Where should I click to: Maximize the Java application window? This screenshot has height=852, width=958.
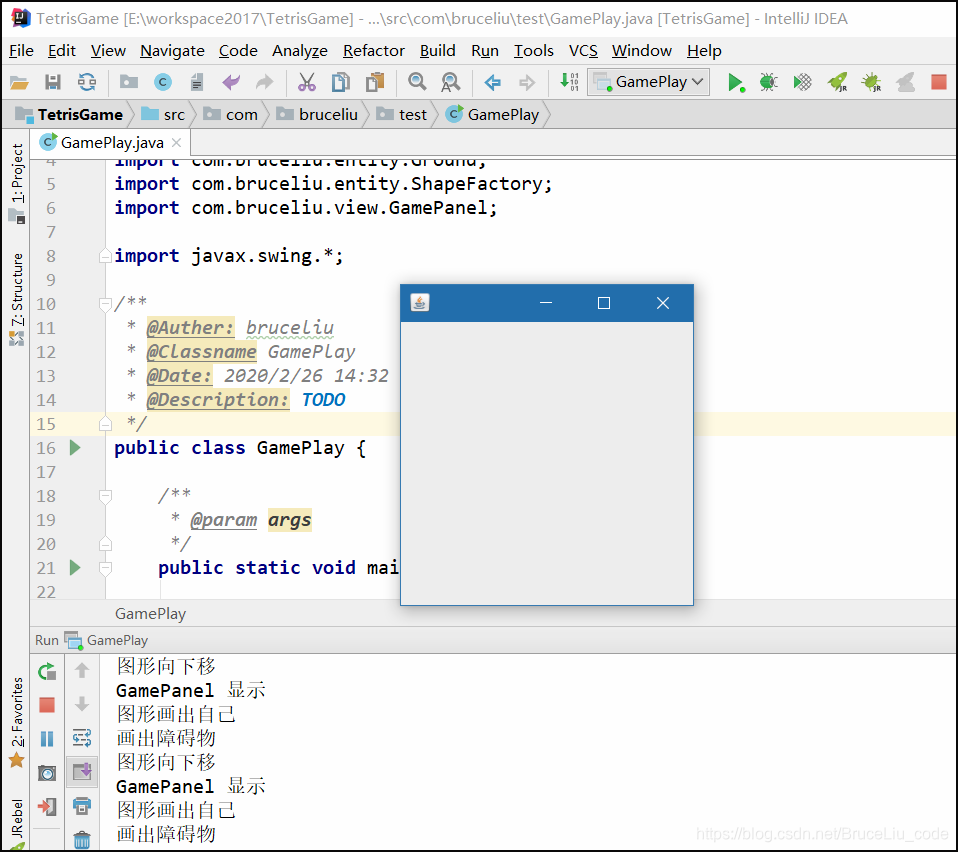[x=604, y=303]
